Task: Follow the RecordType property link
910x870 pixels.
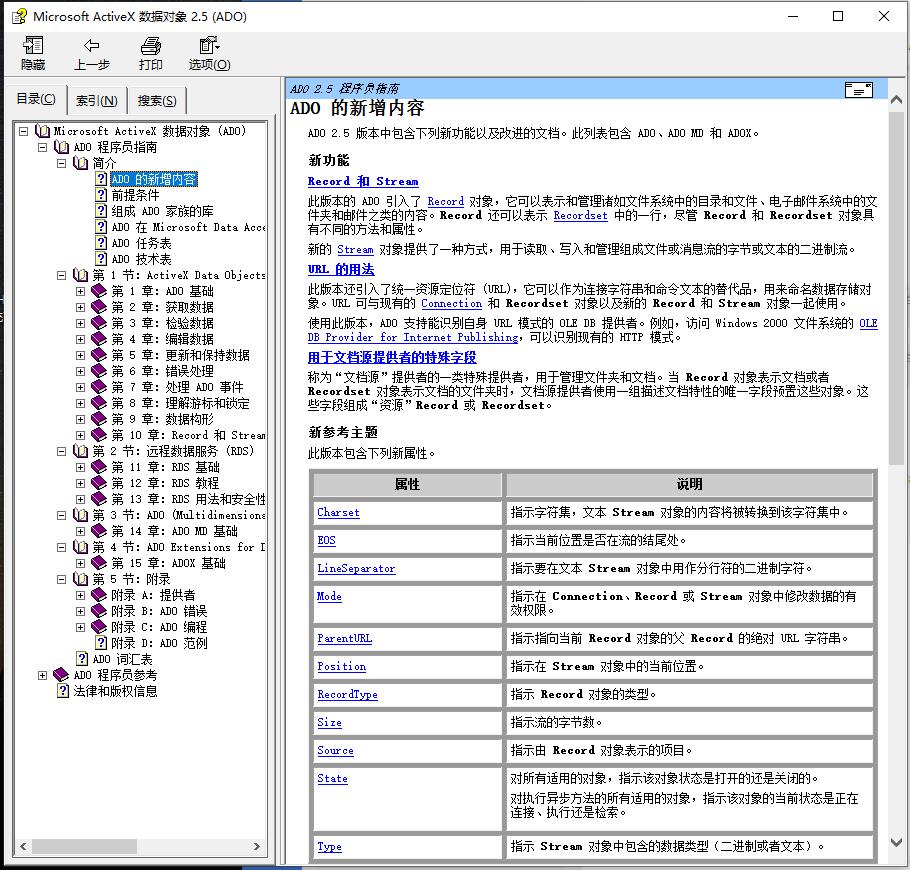Action: pyautogui.click(x=347, y=695)
